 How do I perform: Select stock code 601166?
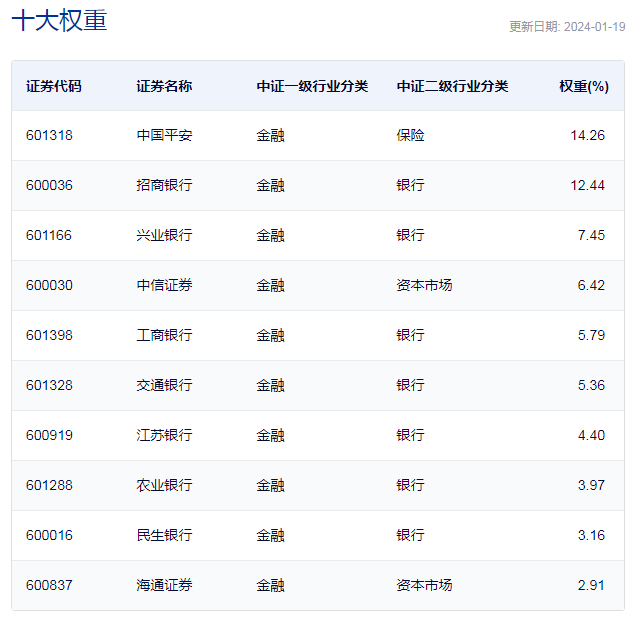(49, 235)
